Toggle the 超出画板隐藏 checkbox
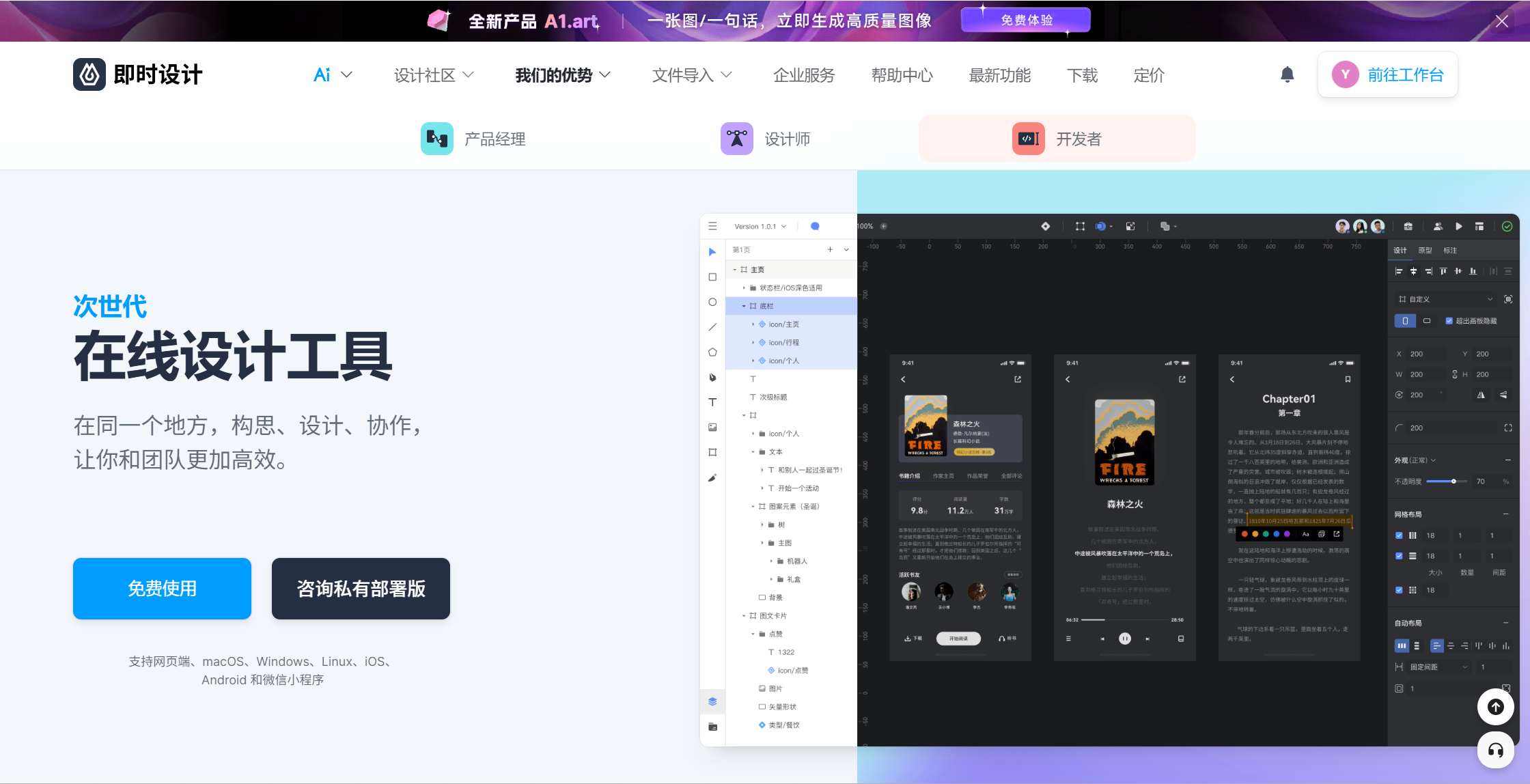Viewport: 1530px width, 784px height. pyautogui.click(x=1449, y=320)
